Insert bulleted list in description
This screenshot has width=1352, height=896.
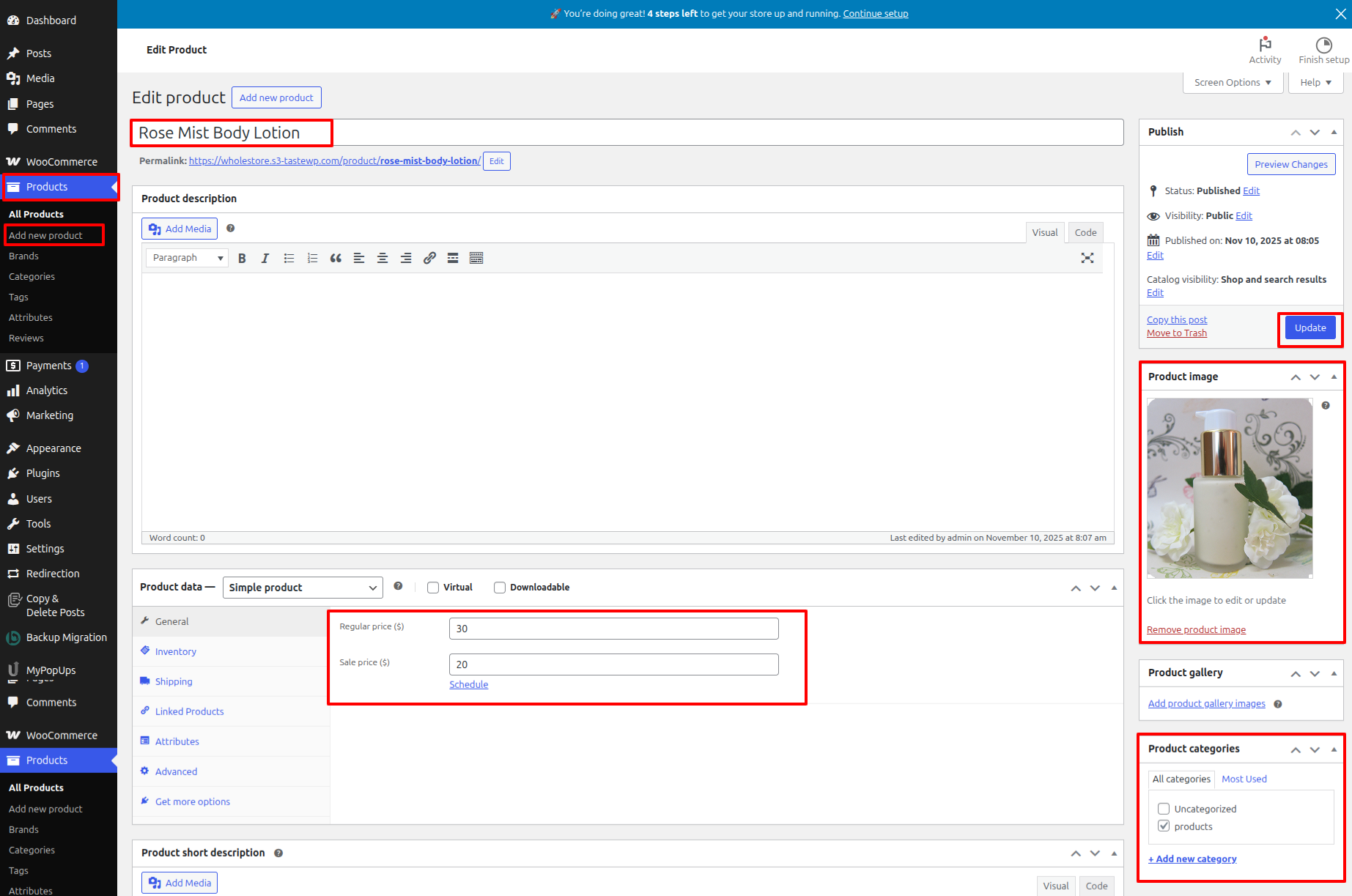click(x=289, y=258)
